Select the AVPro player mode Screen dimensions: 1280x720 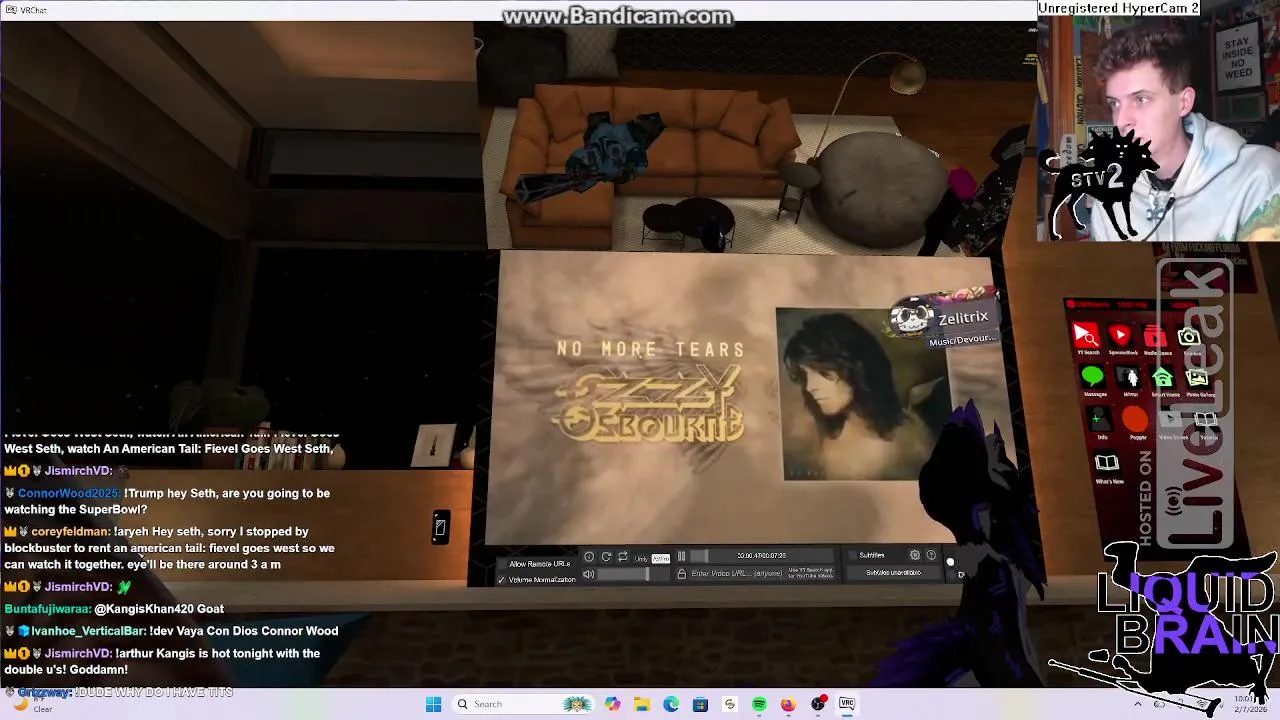click(661, 558)
